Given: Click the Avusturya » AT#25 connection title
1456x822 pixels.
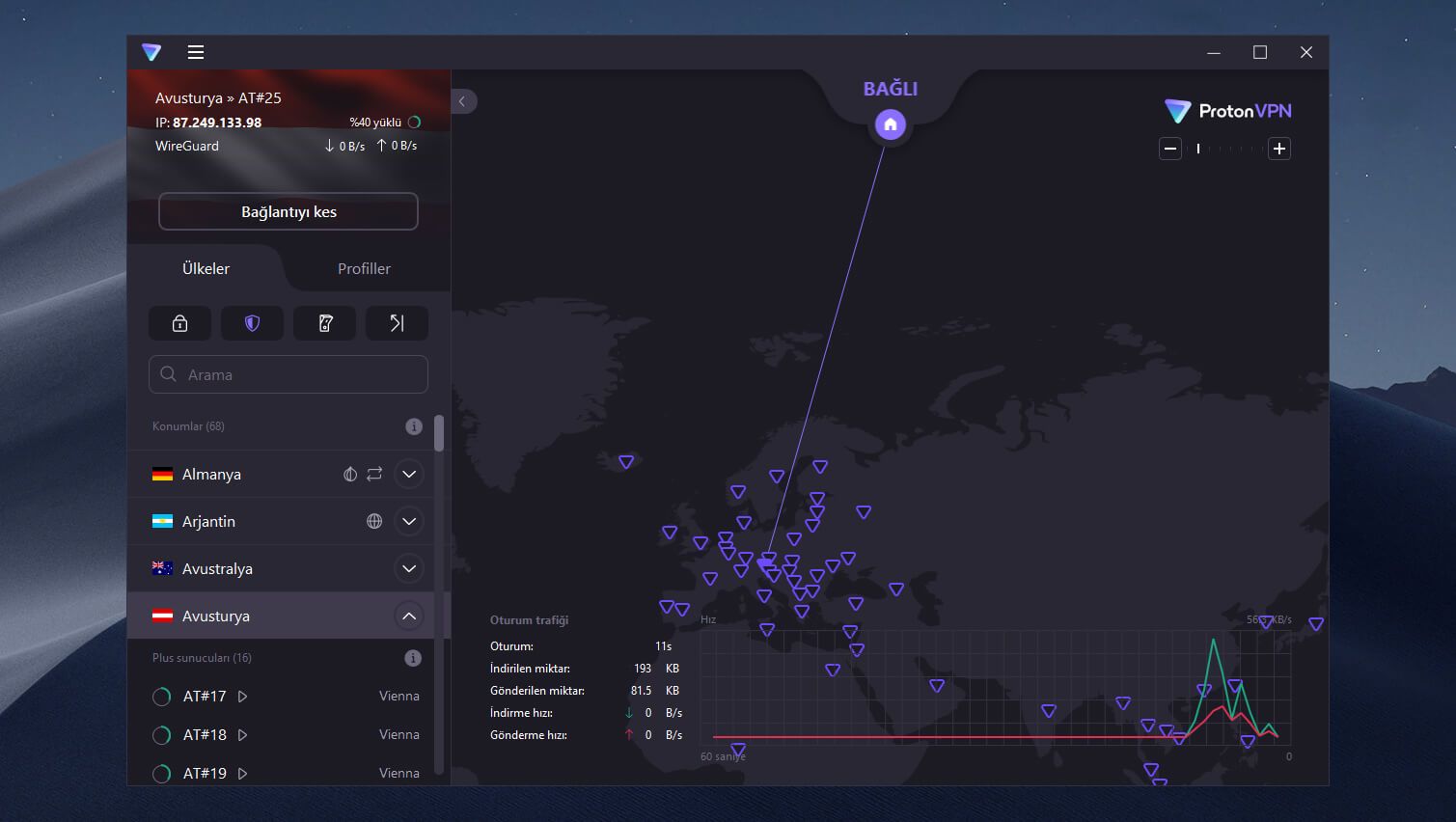Looking at the screenshot, I should pyautogui.click(x=218, y=97).
